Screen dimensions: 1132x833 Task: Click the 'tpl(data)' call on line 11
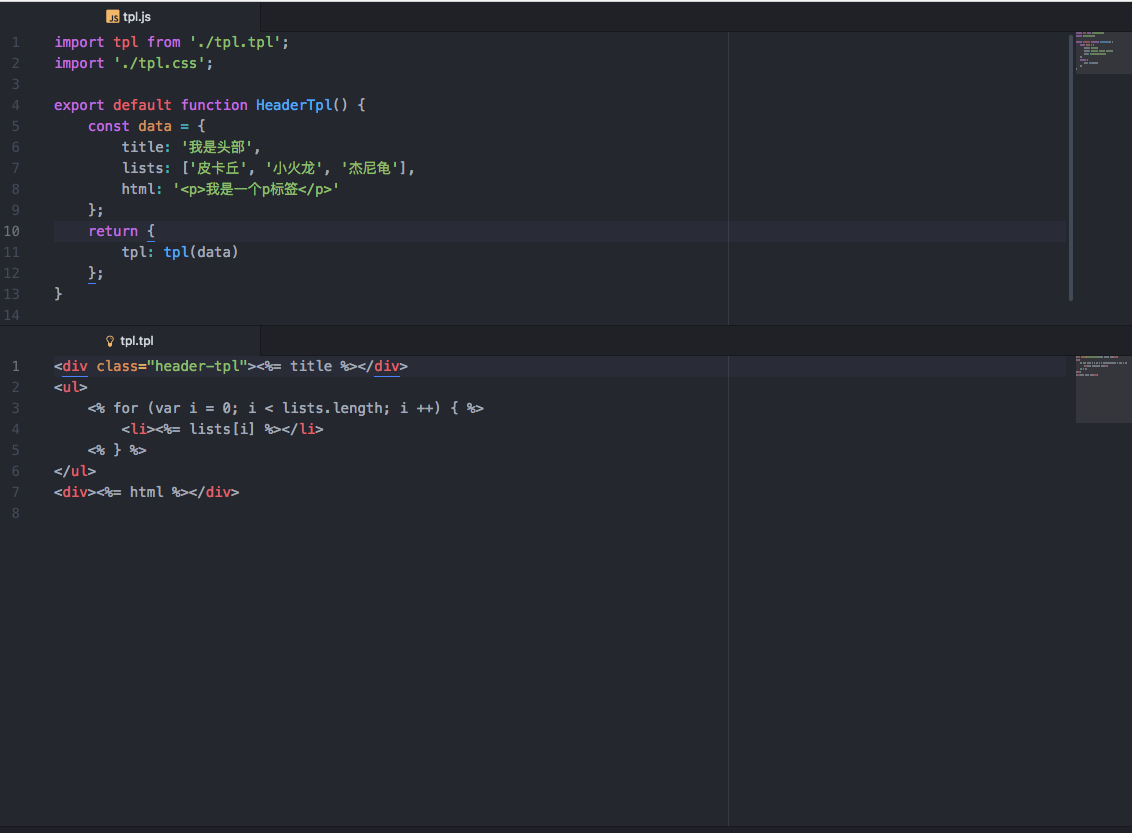point(201,252)
